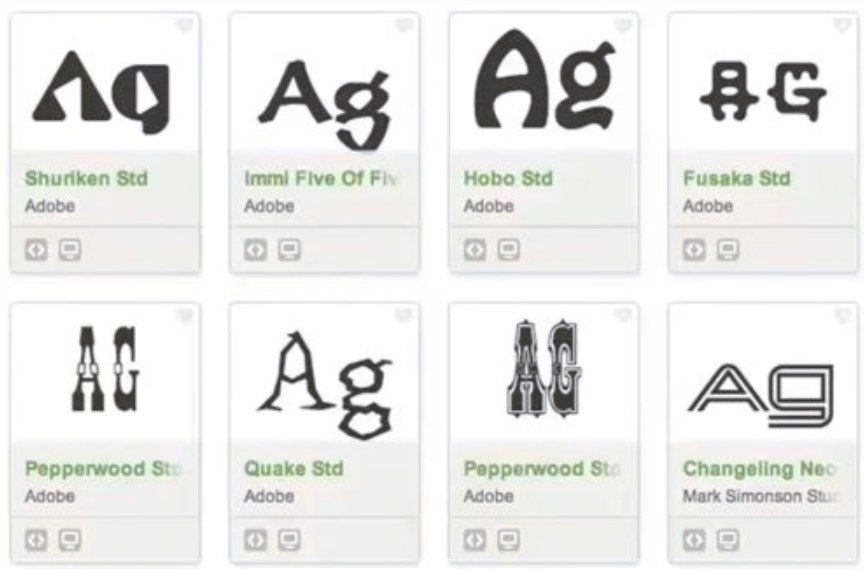Select the Hobo Std Ag preview thumbnail
Image resolution: width=864 pixels, height=569 pixels.
(544, 80)
